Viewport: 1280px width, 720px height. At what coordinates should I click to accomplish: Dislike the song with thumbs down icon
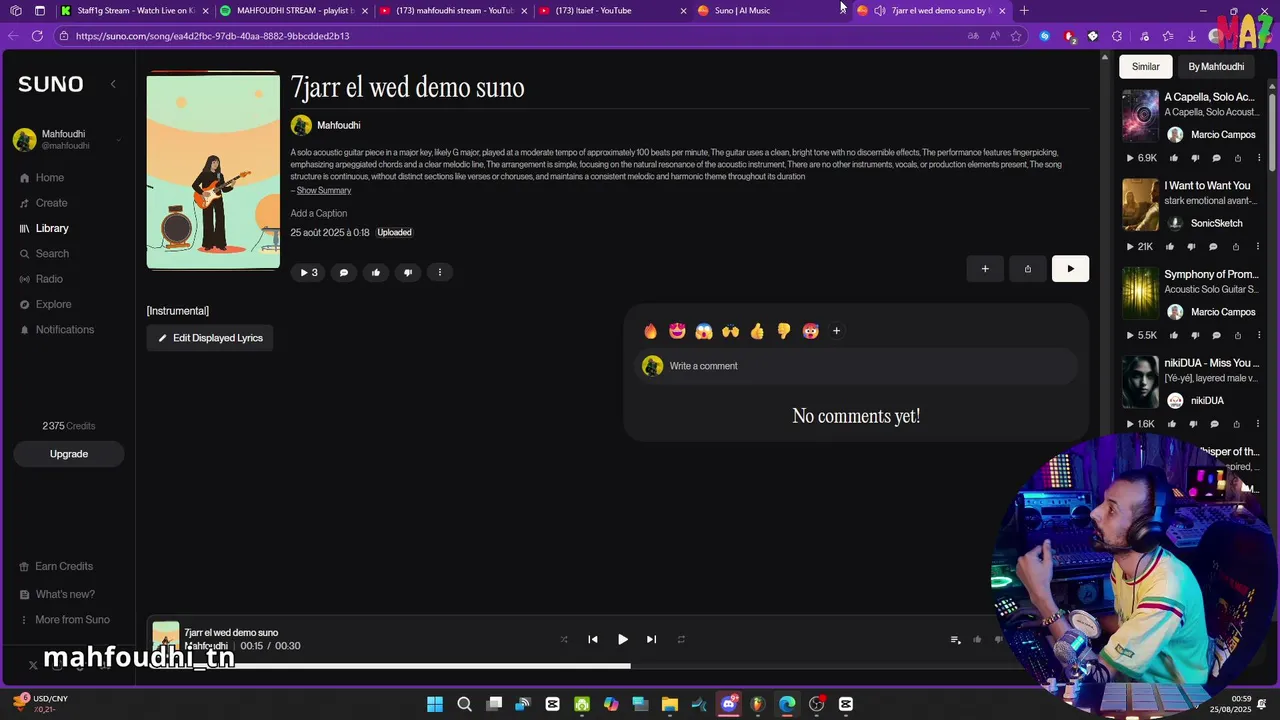tap(408, 272)
